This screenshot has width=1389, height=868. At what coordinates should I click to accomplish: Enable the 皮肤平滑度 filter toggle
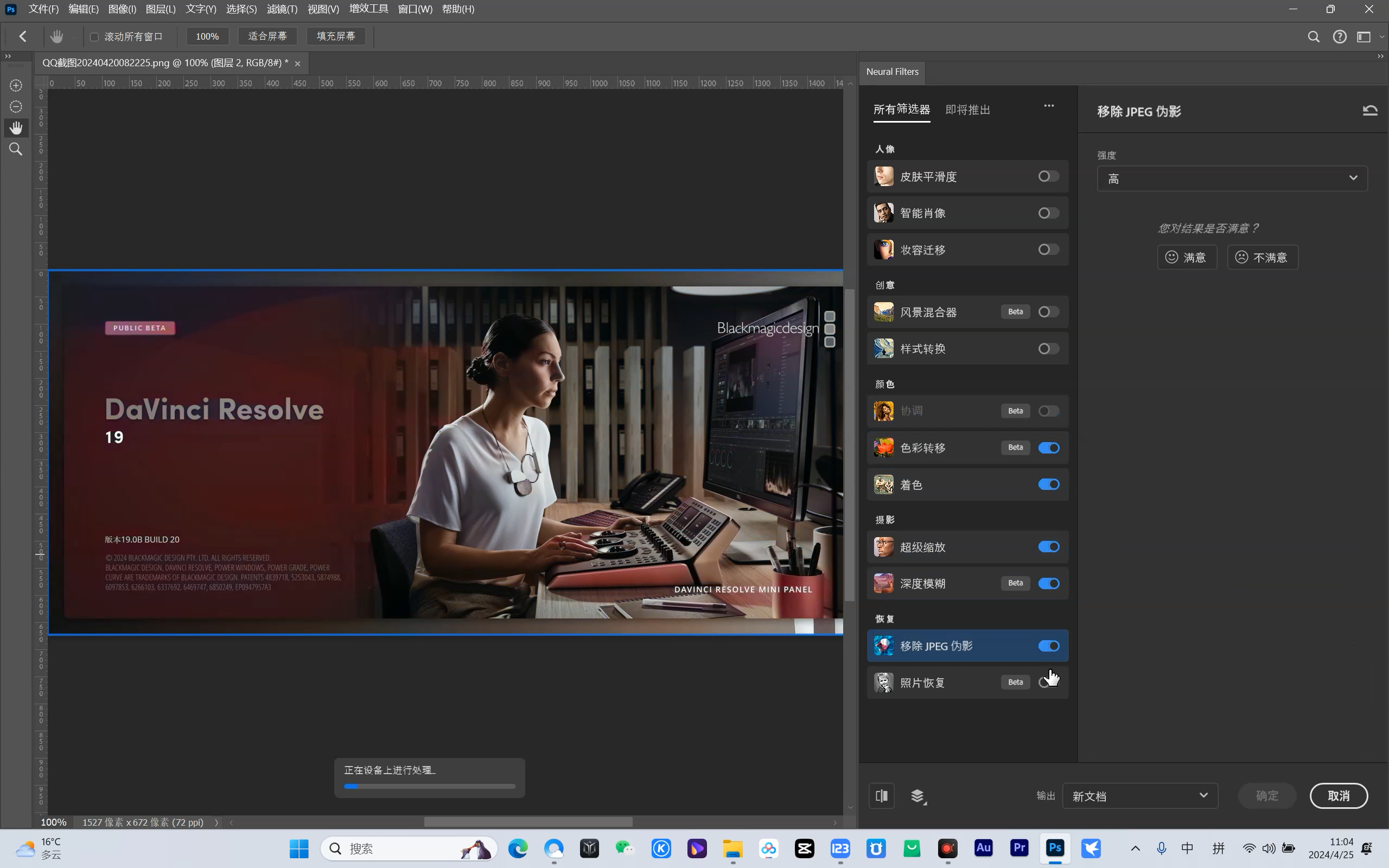click(1048, 176)
